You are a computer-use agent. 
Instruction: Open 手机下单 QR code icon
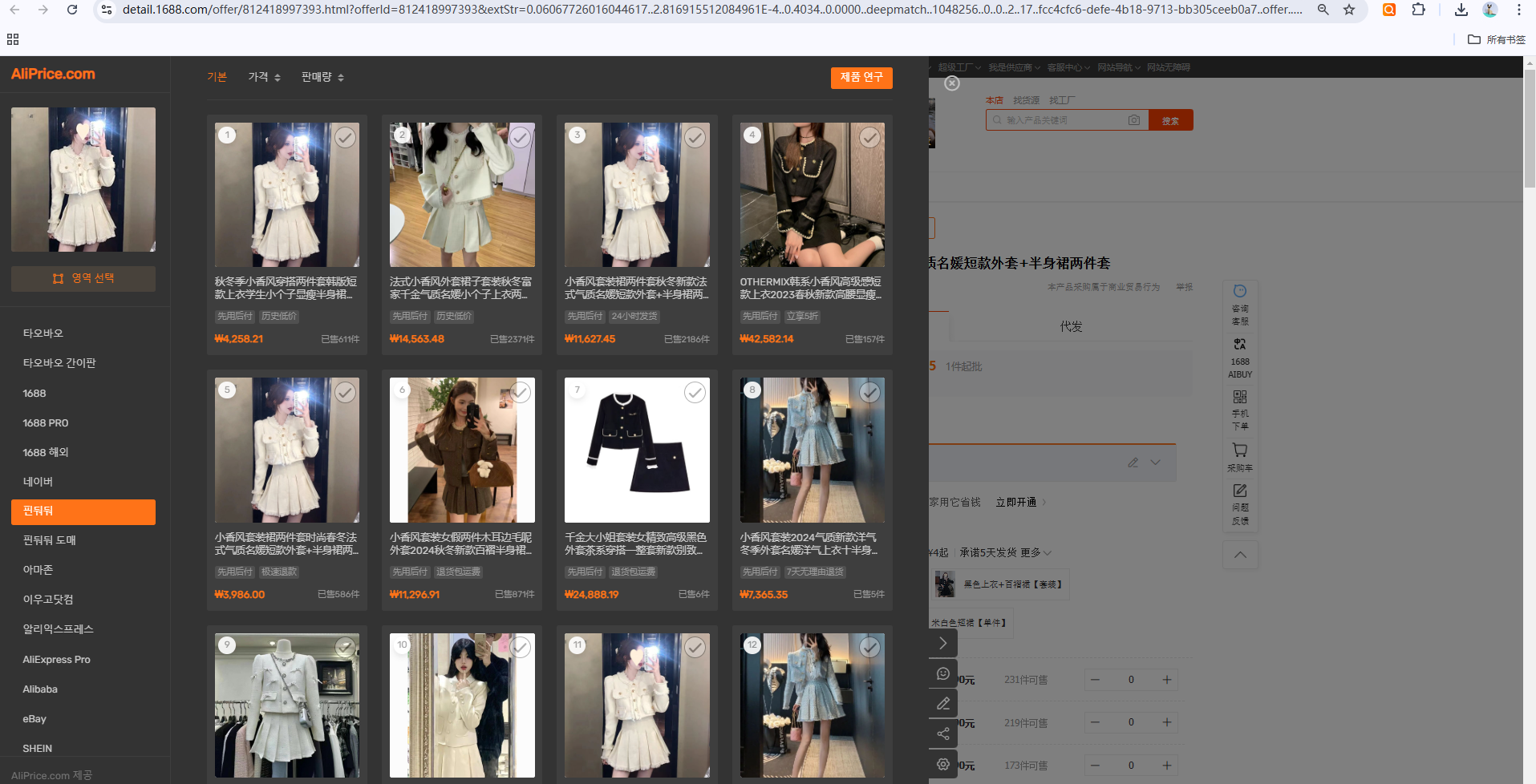pyautogui.click(x=1240, y=410)
